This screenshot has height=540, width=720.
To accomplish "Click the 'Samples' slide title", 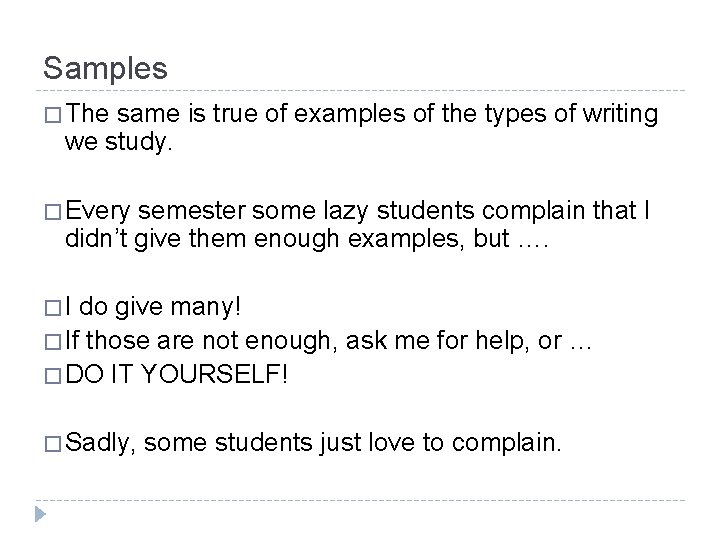I will pos(105,68).
